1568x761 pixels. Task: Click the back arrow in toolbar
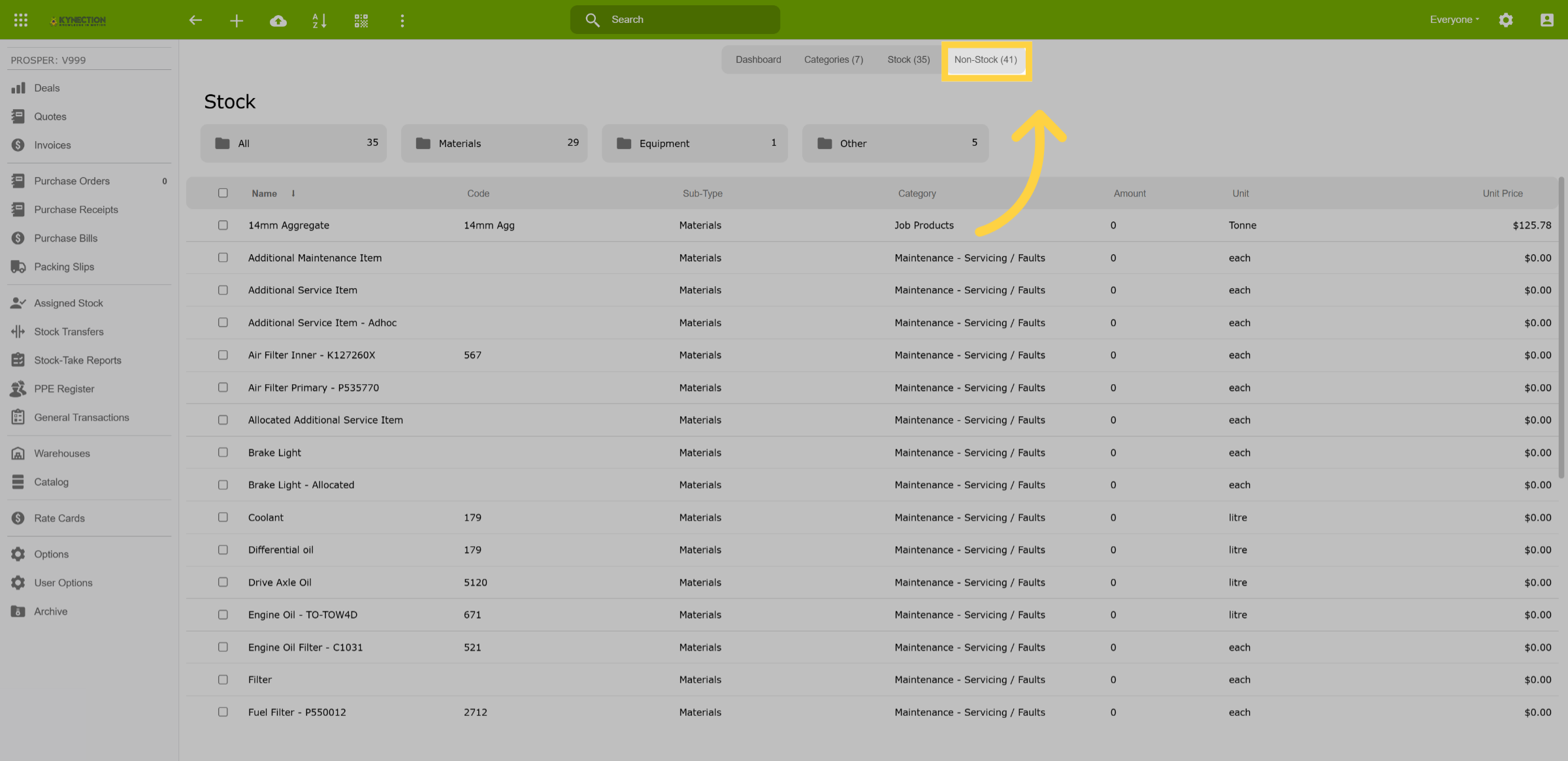click(x=195, y=20)
